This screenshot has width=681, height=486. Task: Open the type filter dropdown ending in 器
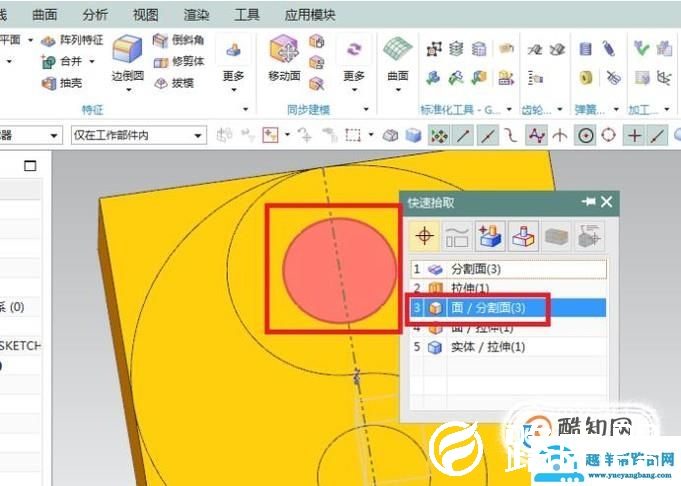click(30, 136)
